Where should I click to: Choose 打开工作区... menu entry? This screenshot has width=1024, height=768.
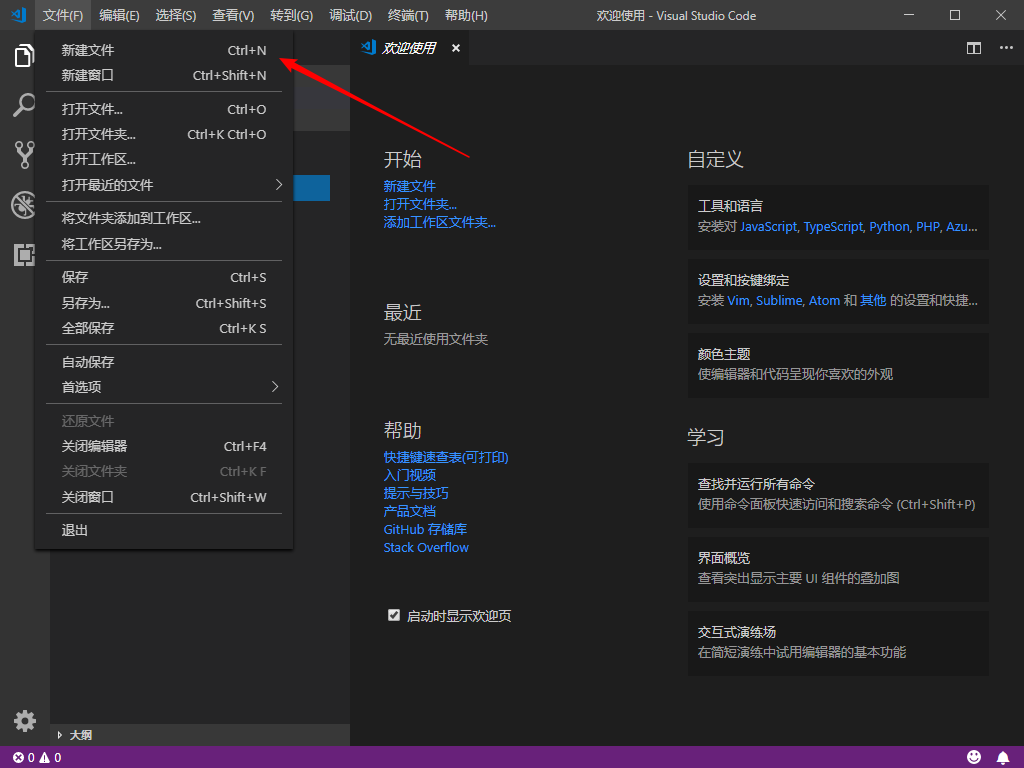point(164,159)
